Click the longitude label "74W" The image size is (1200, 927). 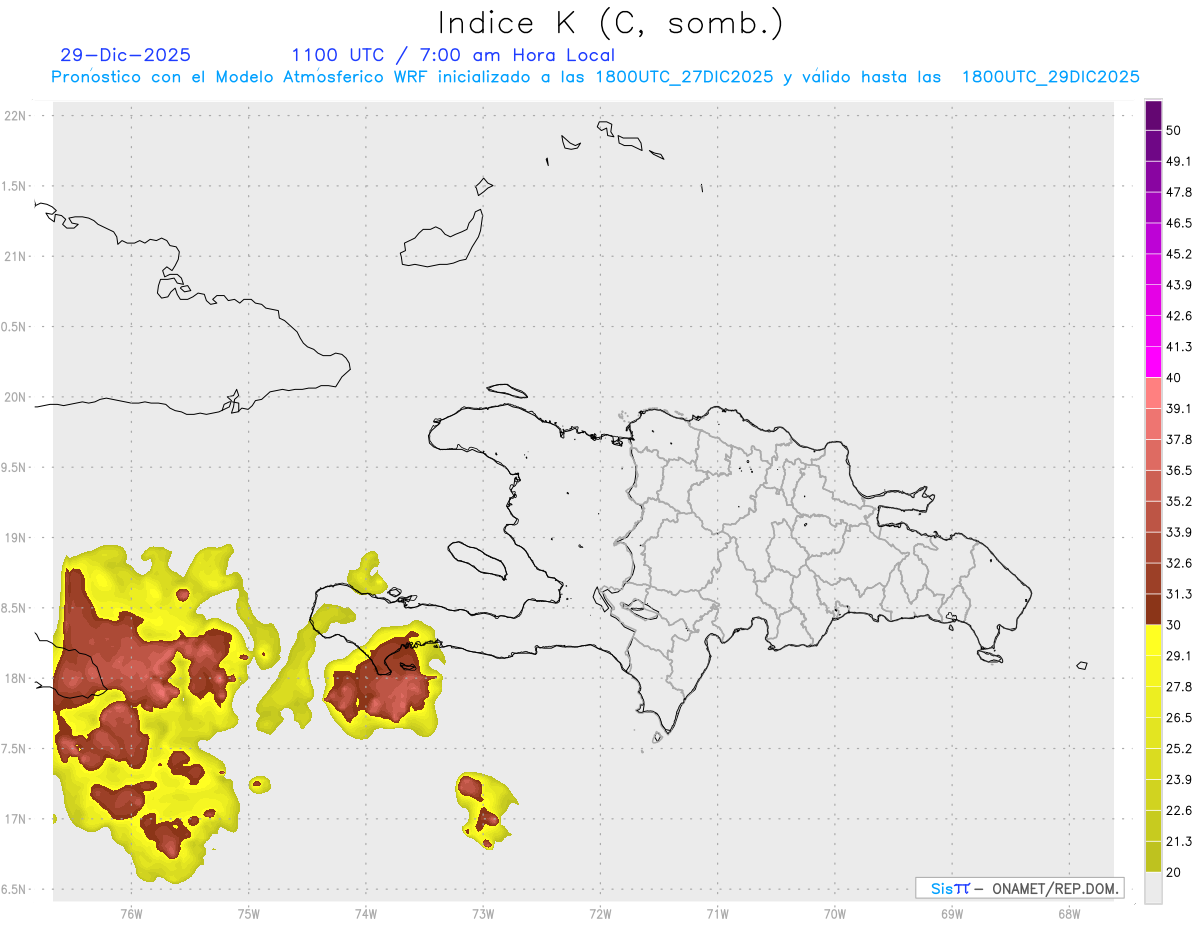click(x=366, y=914)
